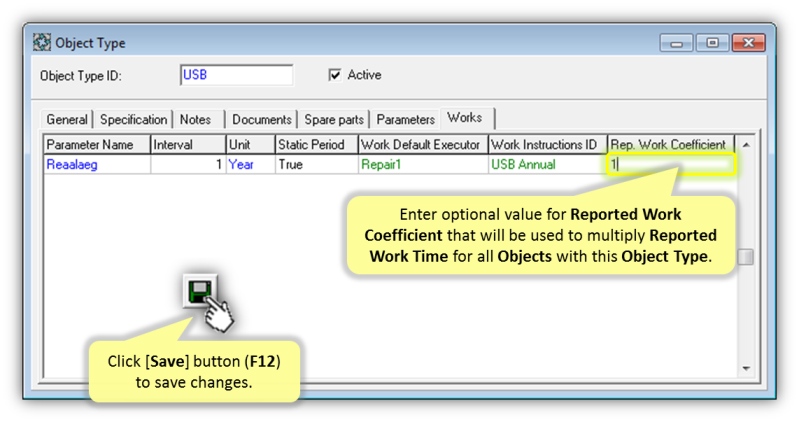Select the Year unit cell
Screen dimensions: 799x422
(x=249, y=164)
